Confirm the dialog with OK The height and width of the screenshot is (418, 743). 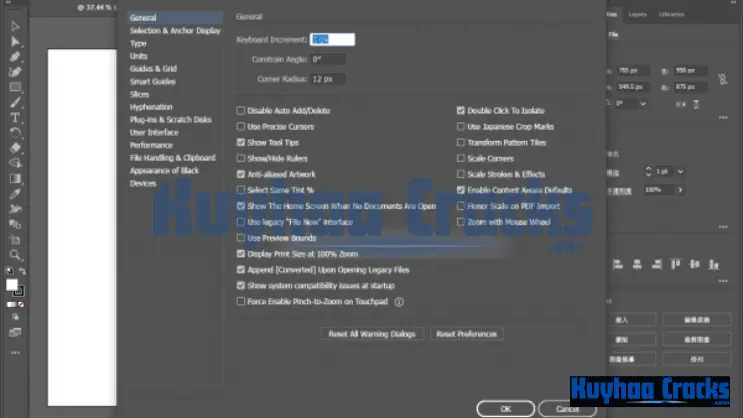(505, 408)
